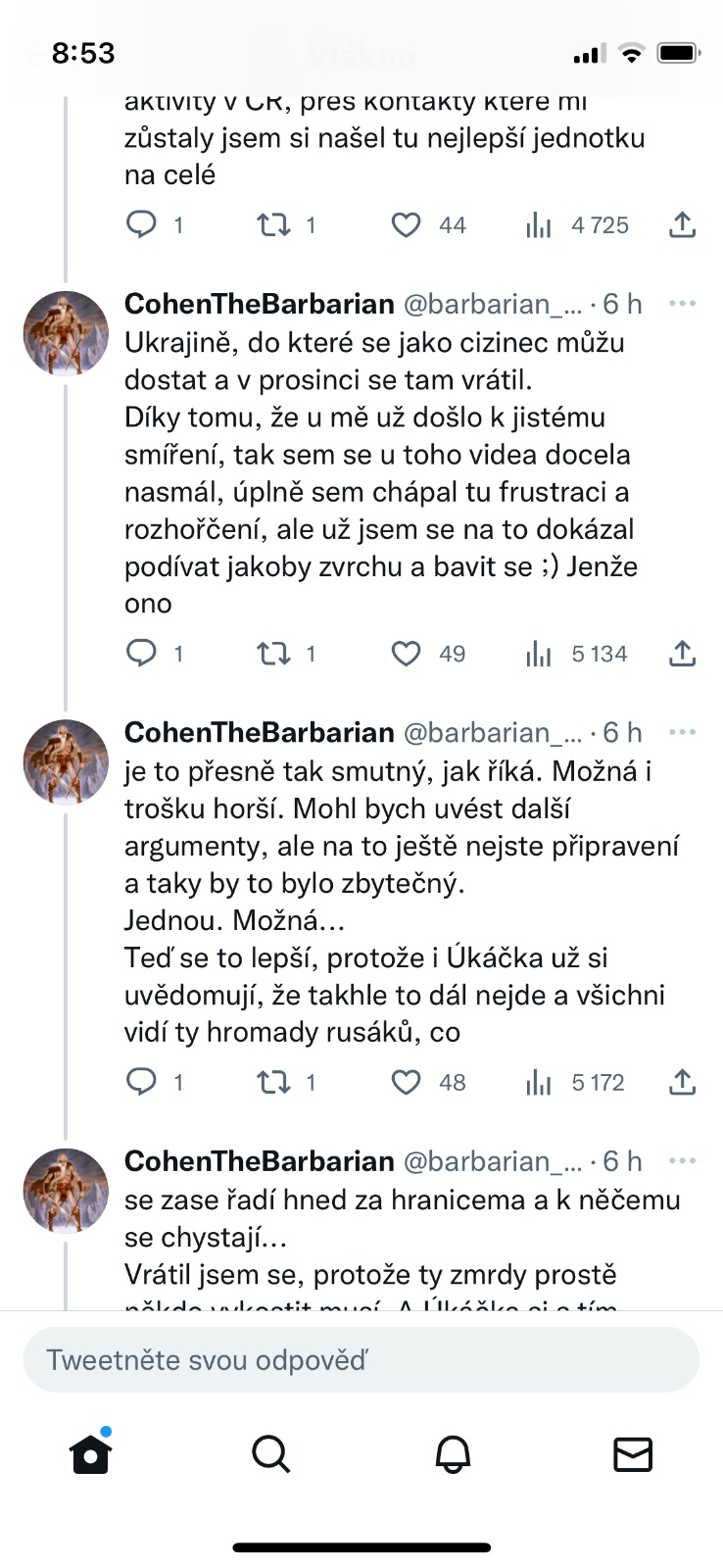Open more options for tweet starting 'se zase řadí'
723x1568 pixels.
click(682, 1160)
